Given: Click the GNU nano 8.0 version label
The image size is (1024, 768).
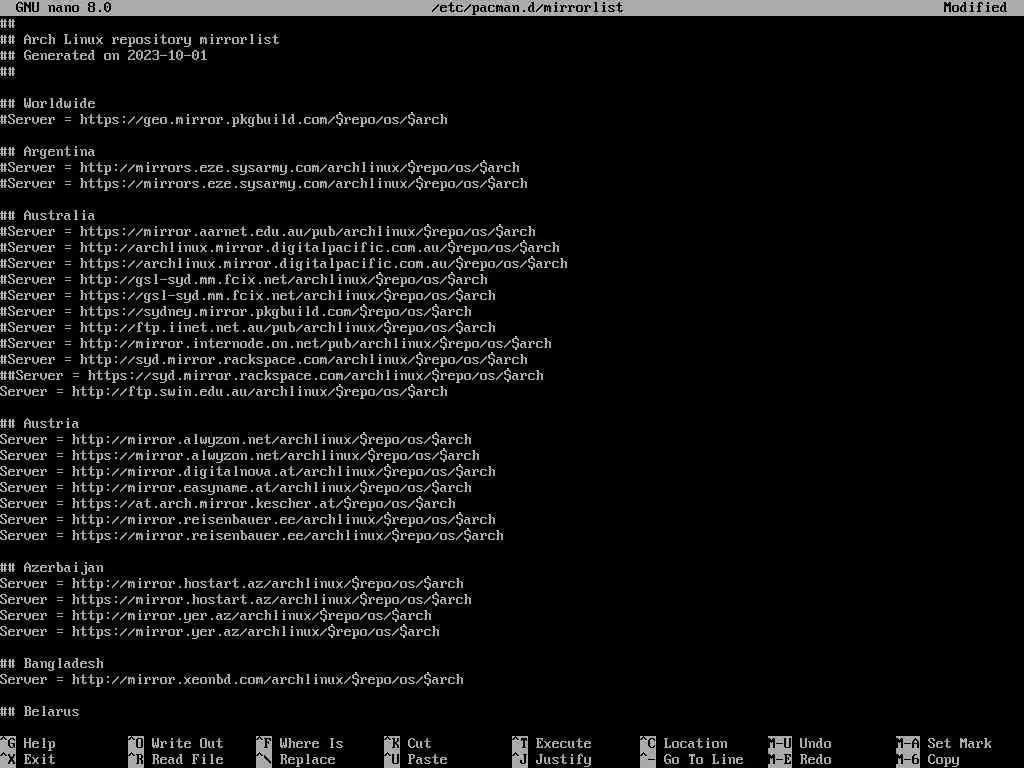Looking at the screenshot, I should tap(63, 8).
